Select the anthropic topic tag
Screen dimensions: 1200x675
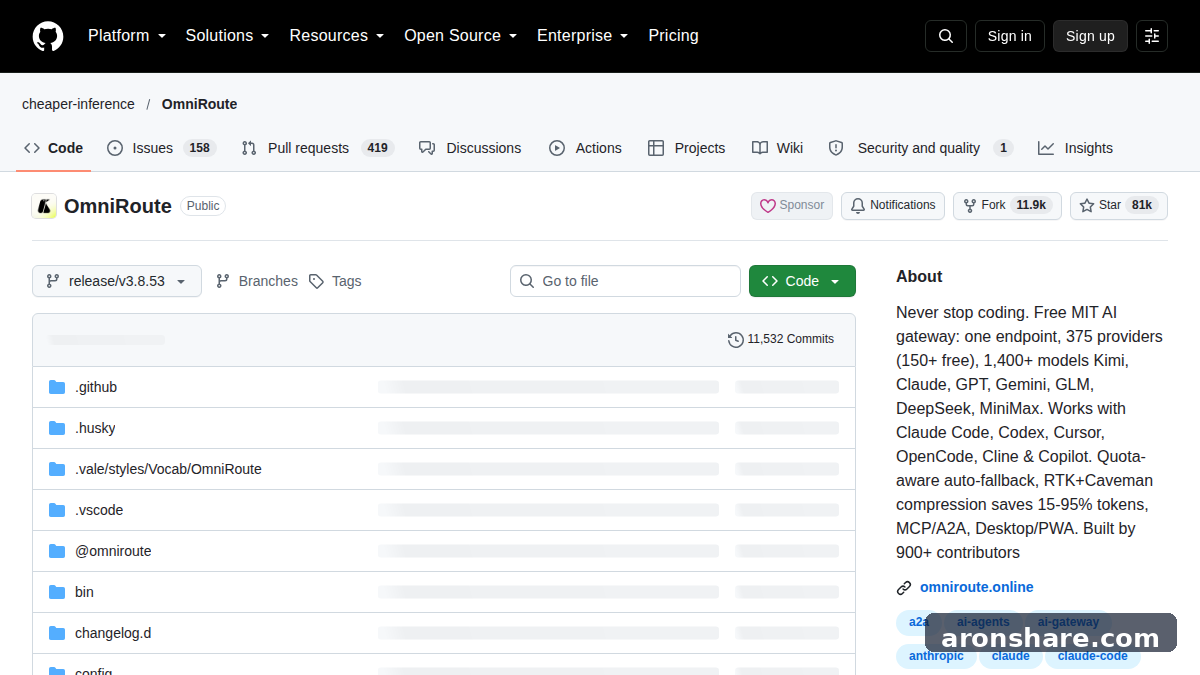pyautogui.click(x=937, y=656)
